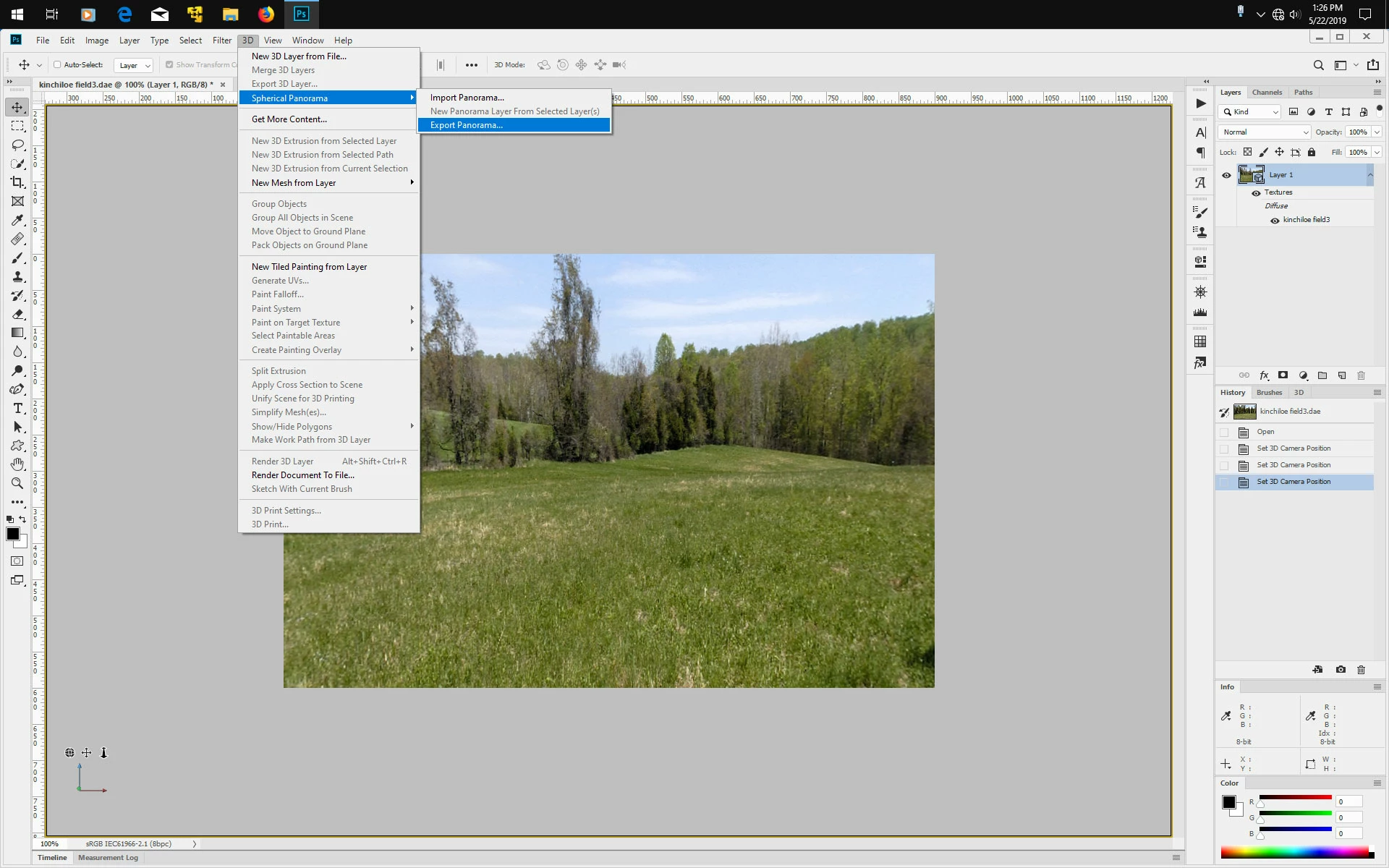The image size is (1389, 868).
Task: Select the Horizontal Type tool
Action: [17, 408]
